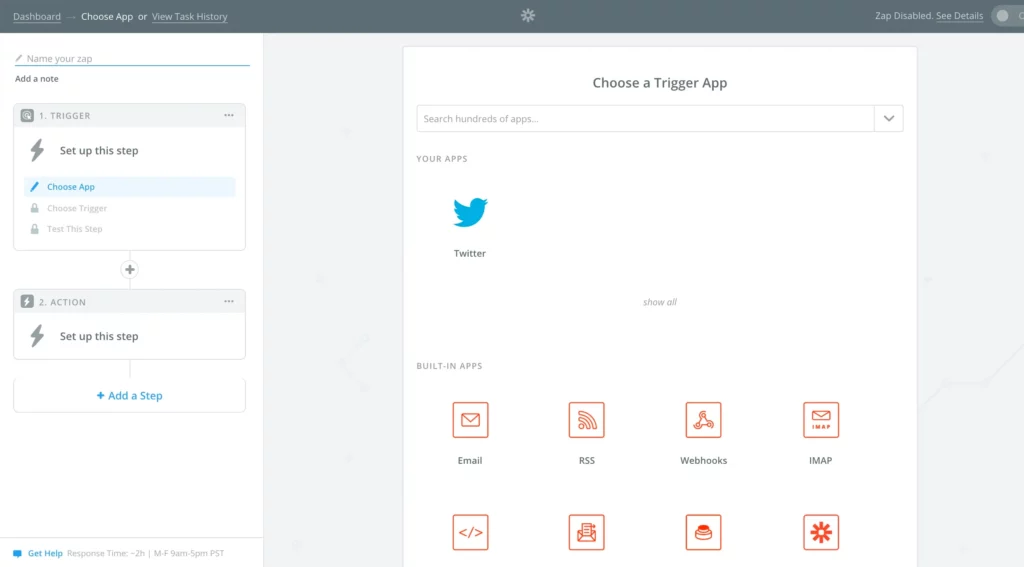Screen dimensions: 1024x567
Task: Select the Webhooks app icon
Action: (703, 420)
